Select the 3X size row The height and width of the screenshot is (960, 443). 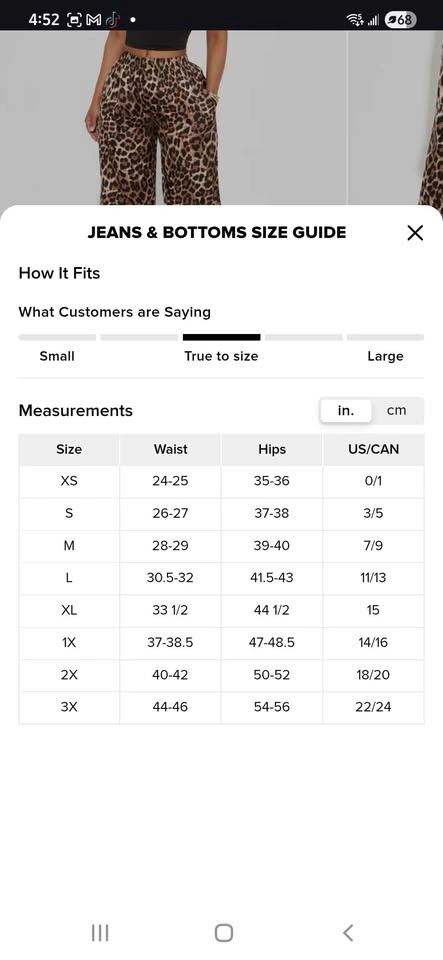pos(222,707)
